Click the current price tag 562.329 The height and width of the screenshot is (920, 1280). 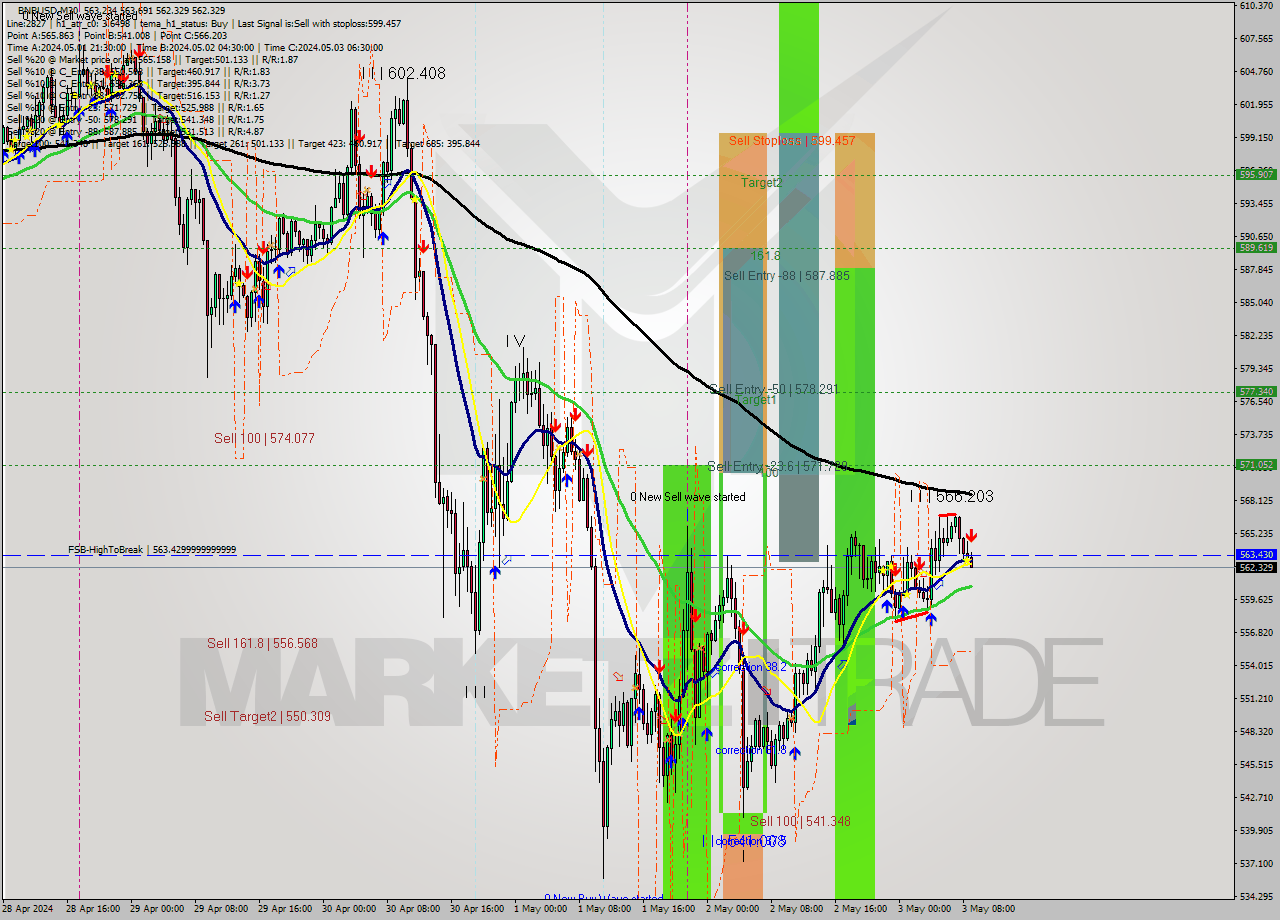pyautogui.click(x=1256, y=567)
